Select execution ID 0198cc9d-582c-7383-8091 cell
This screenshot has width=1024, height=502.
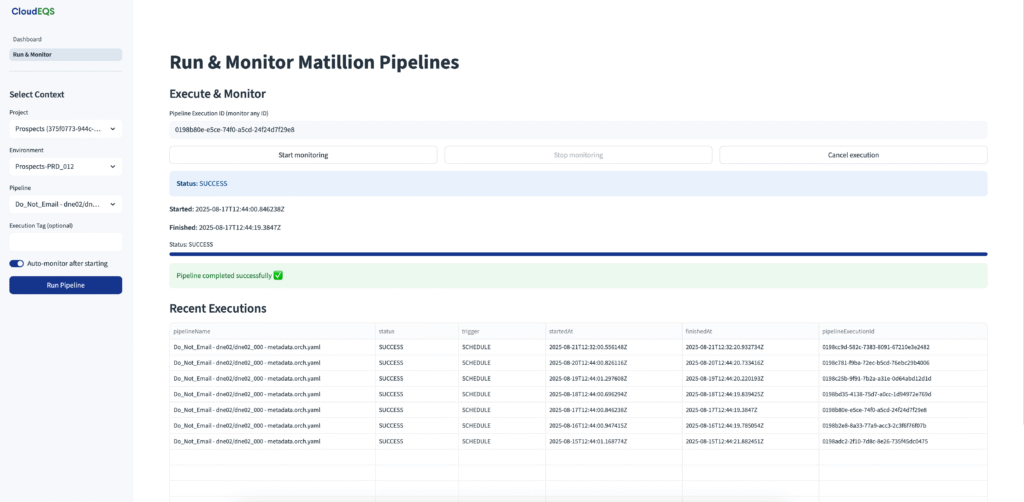(903, 347)
